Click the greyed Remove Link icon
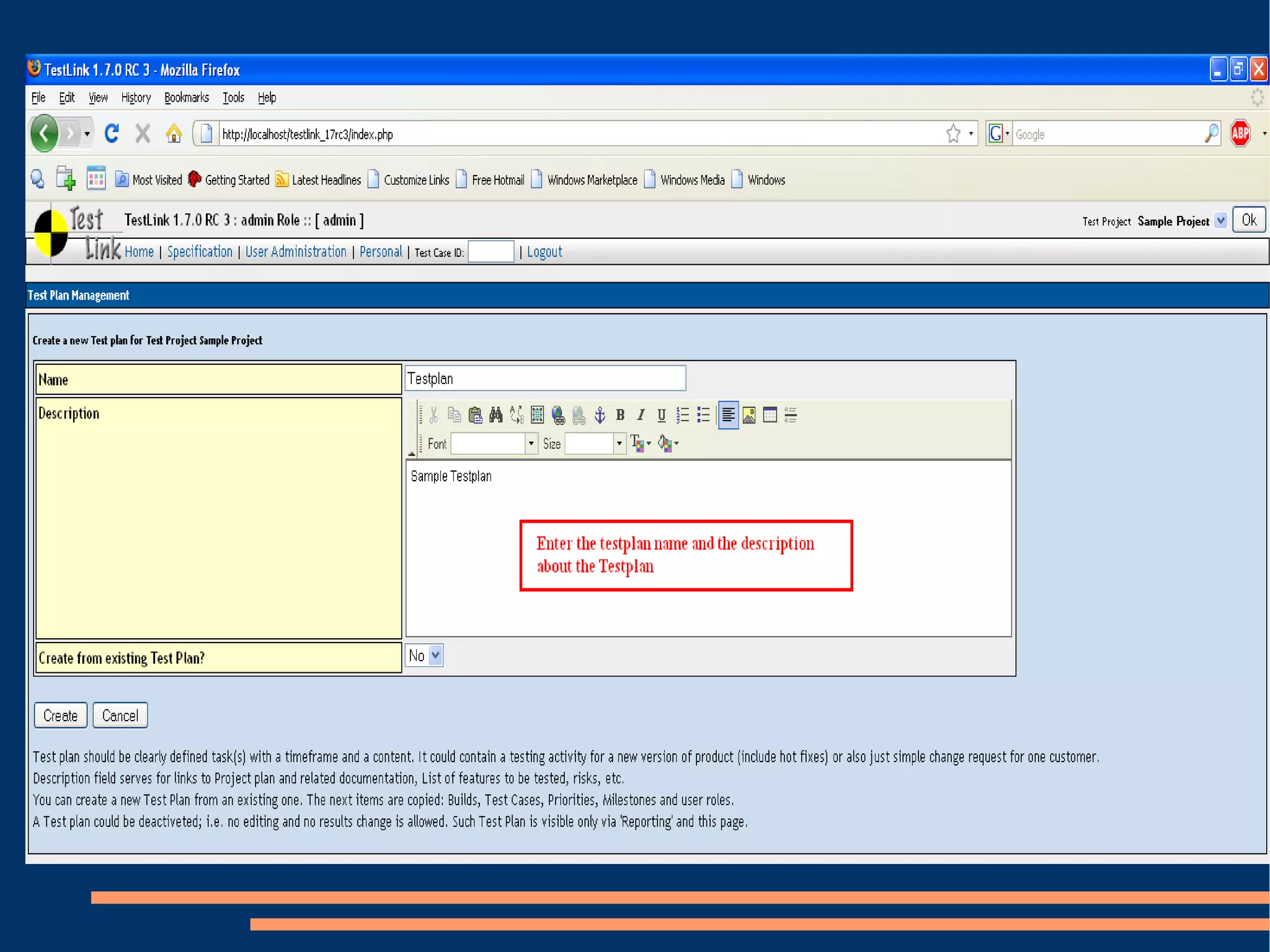The height and width of the screenshot is (952, 1270). [x=579, y=415]
